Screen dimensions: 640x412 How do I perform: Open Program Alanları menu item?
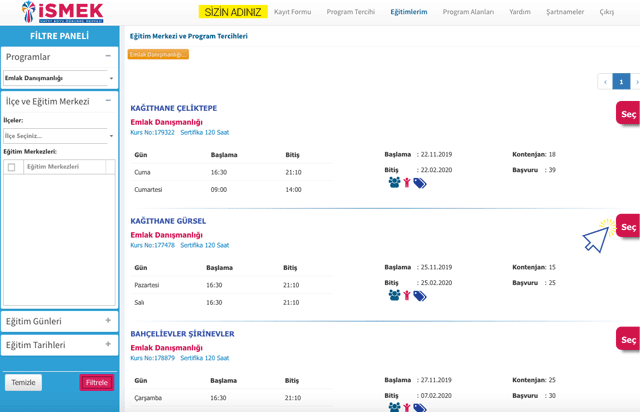468,12
